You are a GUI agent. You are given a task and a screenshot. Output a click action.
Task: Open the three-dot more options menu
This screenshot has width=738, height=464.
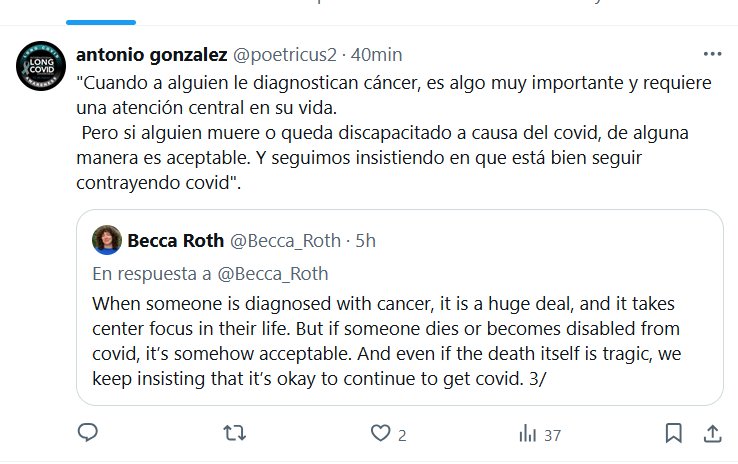(712, 54)
